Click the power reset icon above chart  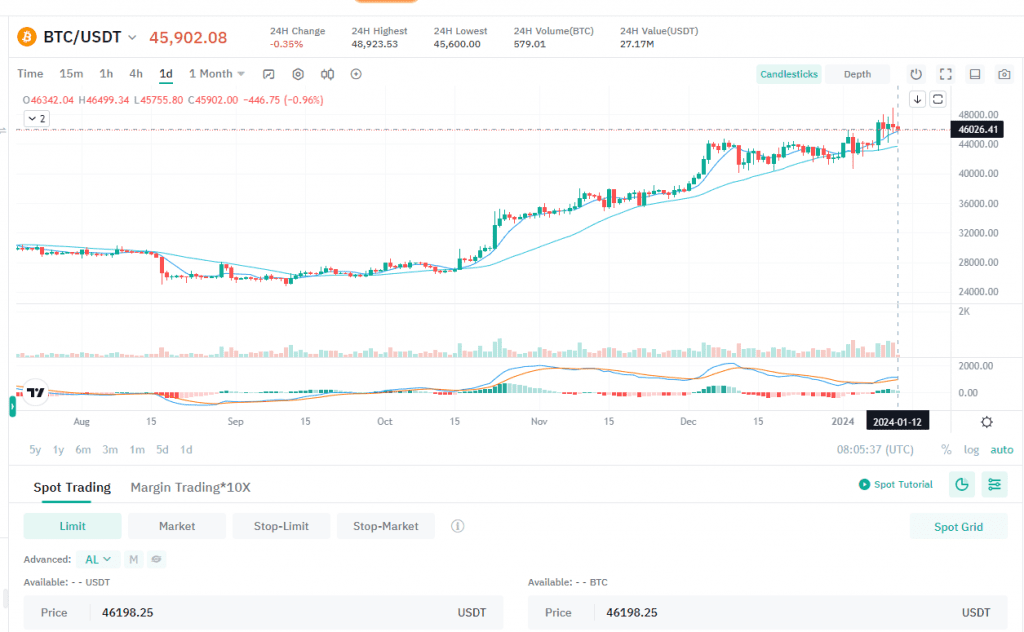tap(916, 74)
